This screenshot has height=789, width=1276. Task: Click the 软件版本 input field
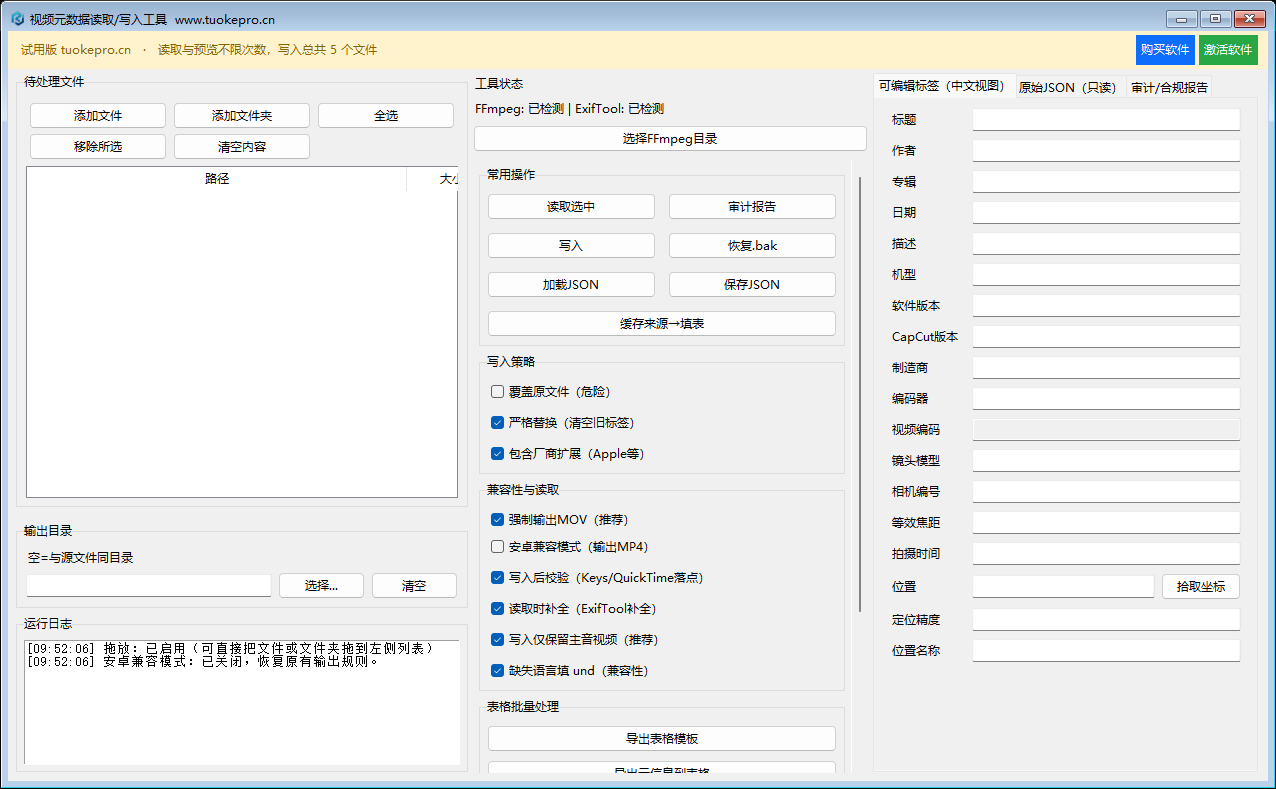[x=1106, y=306]
